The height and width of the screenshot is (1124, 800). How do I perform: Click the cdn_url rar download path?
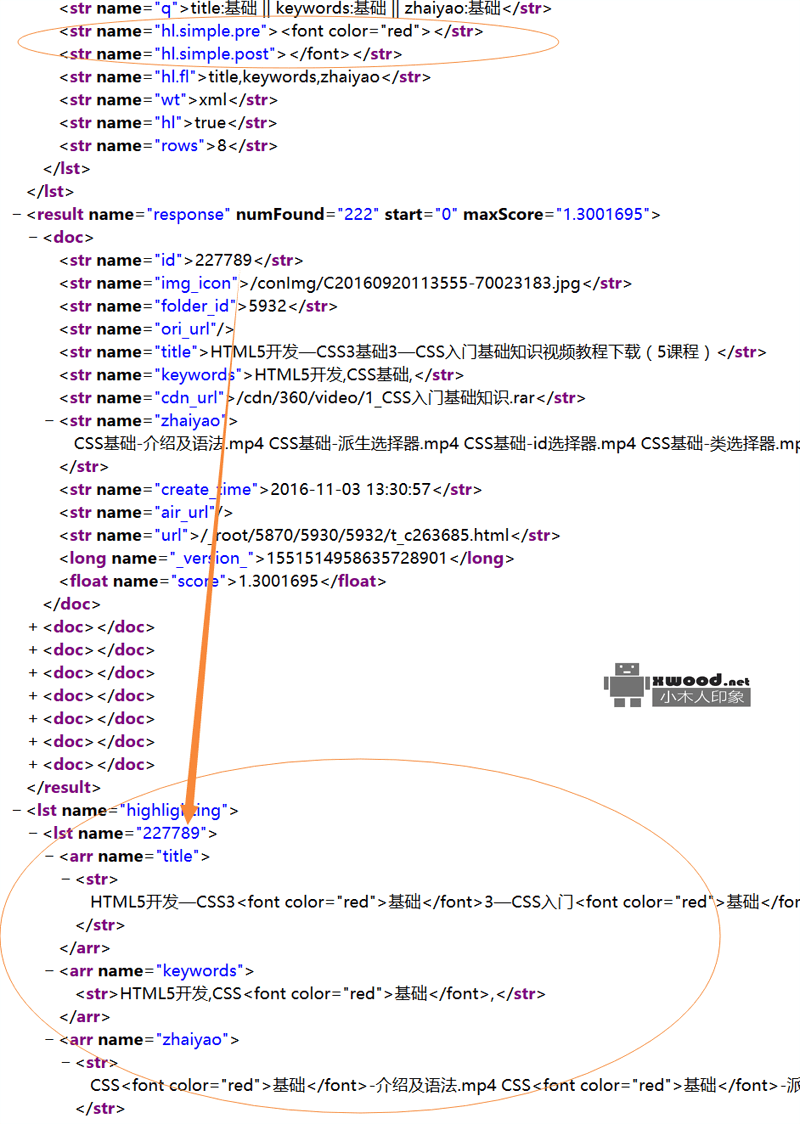coord(390,397)
